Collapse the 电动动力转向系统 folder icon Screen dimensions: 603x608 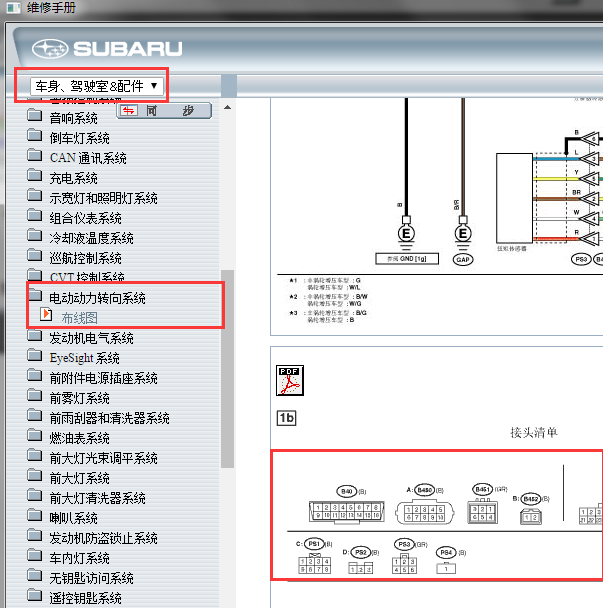click(x=35, y=295)
